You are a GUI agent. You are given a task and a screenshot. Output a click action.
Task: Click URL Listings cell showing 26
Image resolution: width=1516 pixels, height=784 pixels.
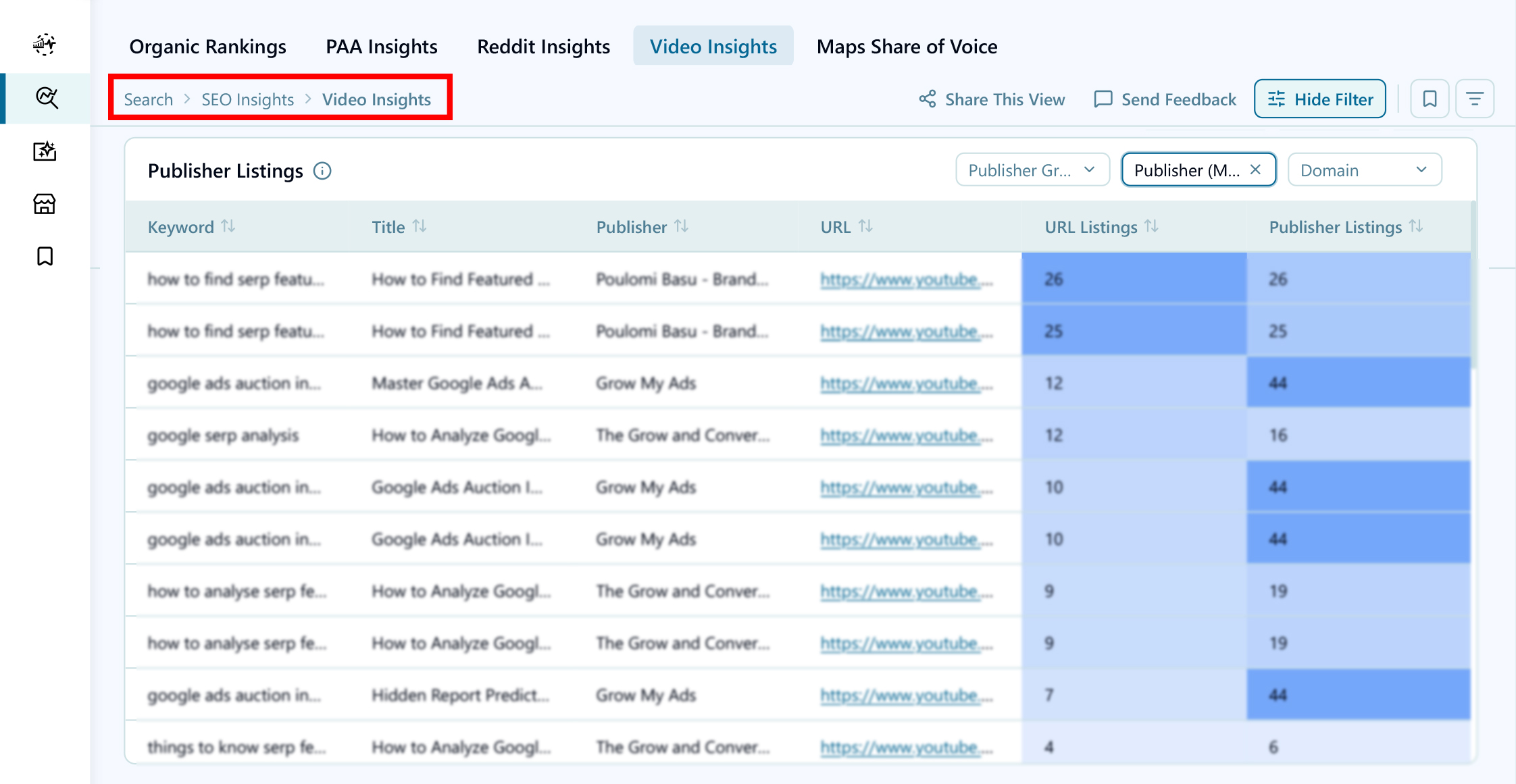[x=1134, y=279]
